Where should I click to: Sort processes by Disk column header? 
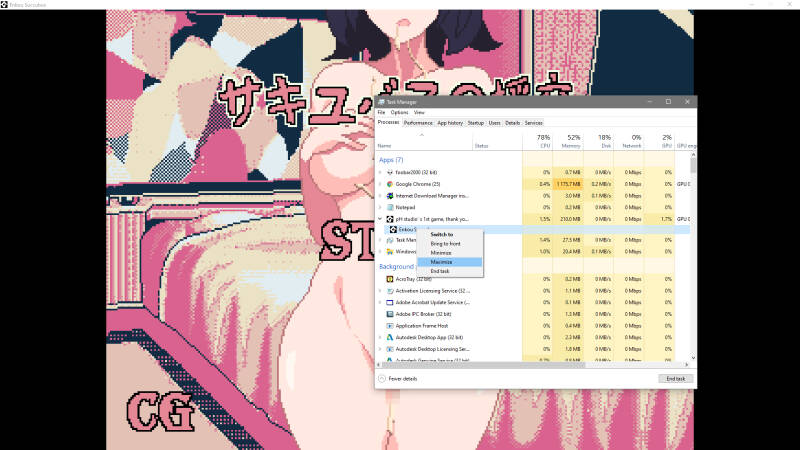pyautogui.click(x=598, y=141)
